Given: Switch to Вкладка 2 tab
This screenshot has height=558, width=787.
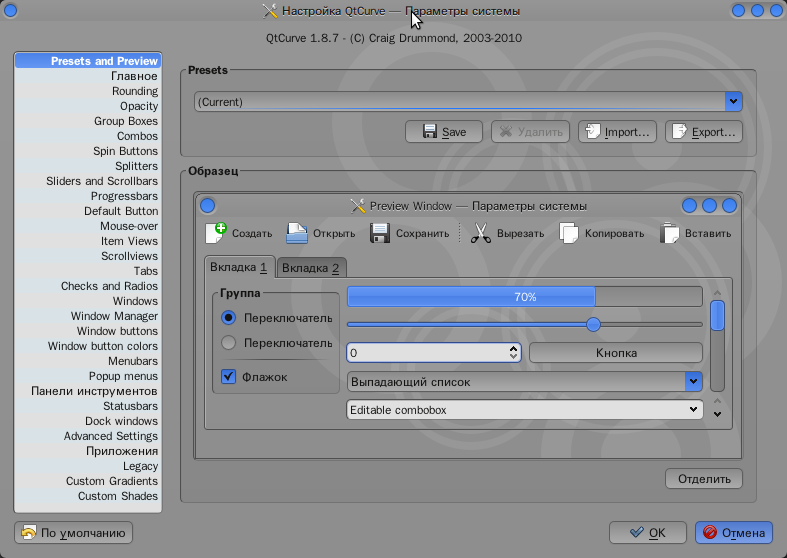Looking at the screenshot, I should coord(311,268).
